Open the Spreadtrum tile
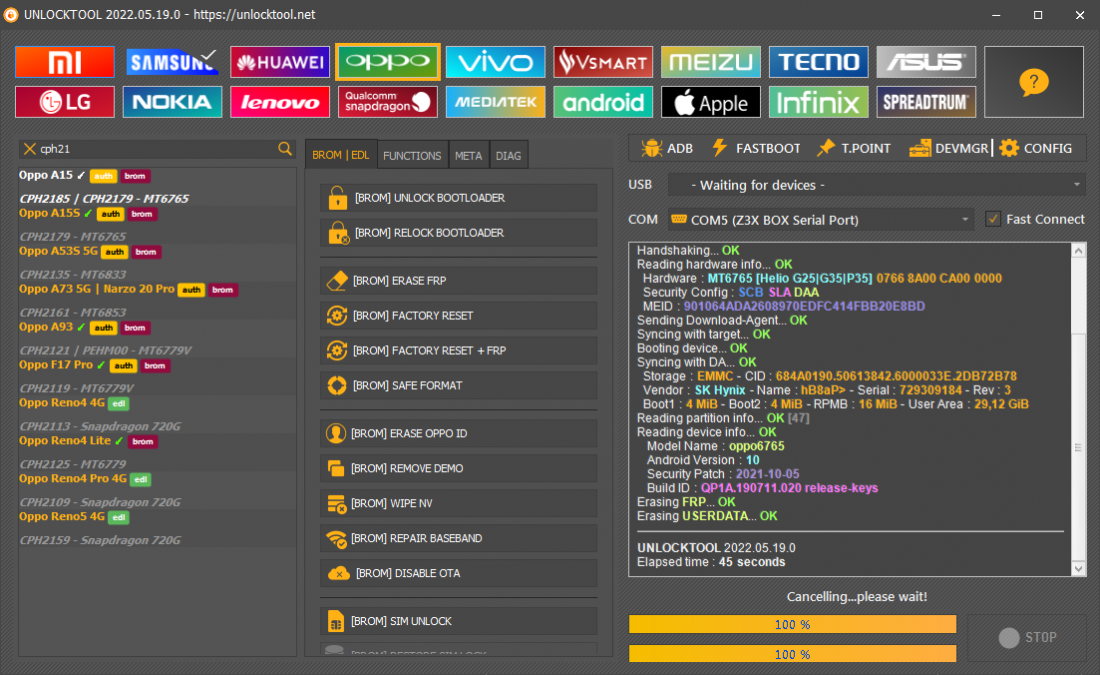This screenshot has width=1100, height=675. 926,102
